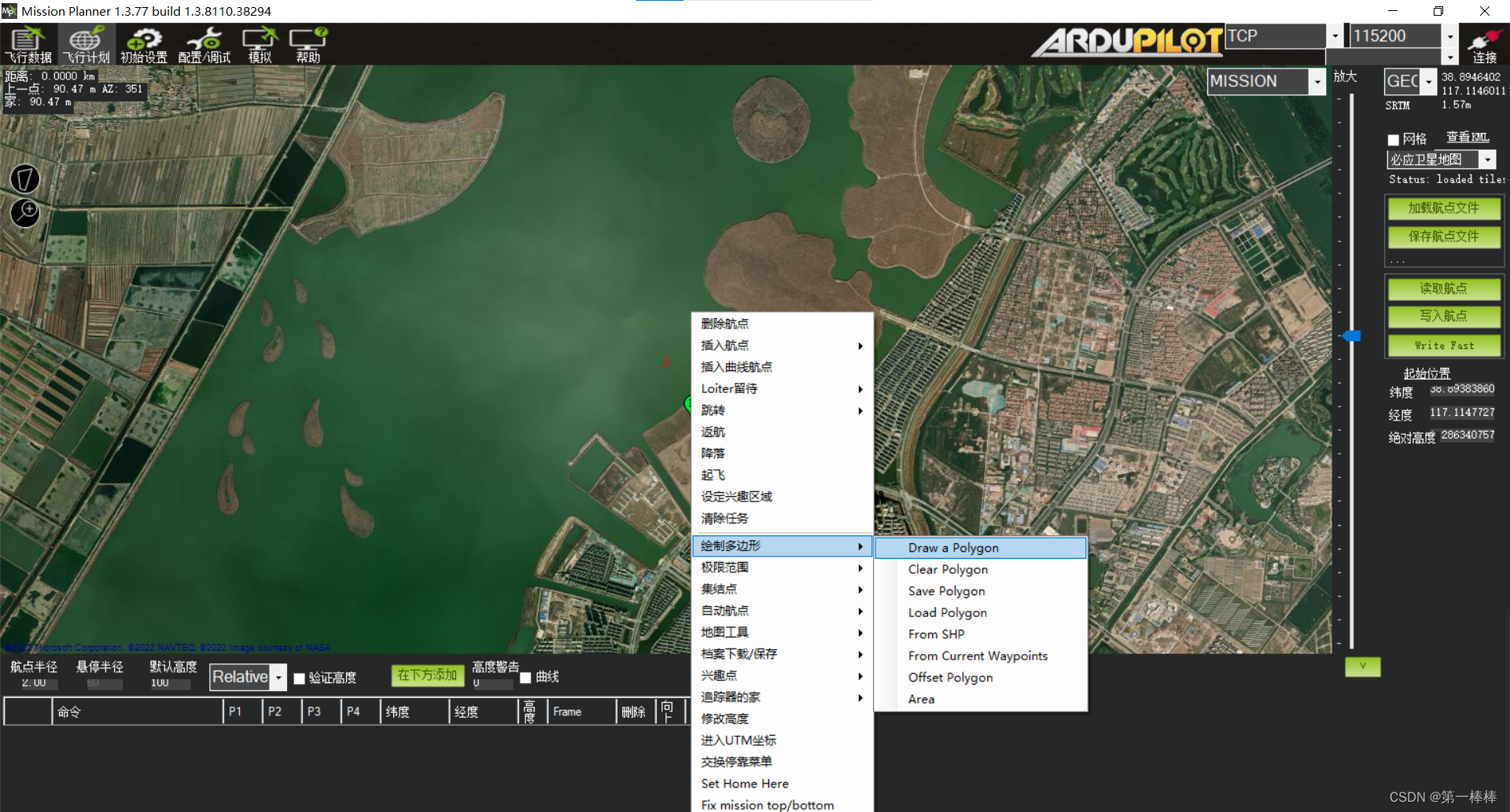Expand the 极限范围 geofence submenu
1510x812 pixels.
(782, 568)
